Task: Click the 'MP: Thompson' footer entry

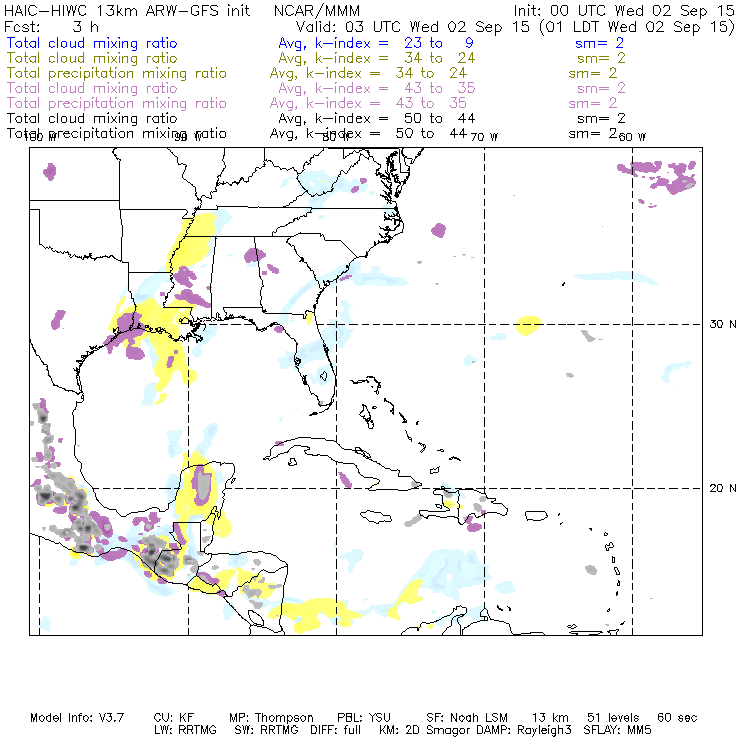Action: coord(271,718)
